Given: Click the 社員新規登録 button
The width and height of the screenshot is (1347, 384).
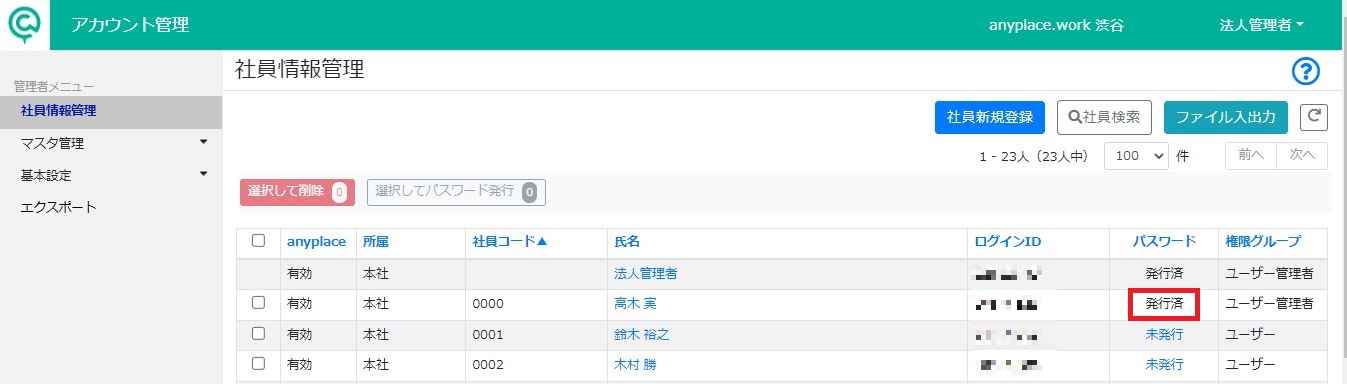Looking at the screenshot, I should (x=990, y=117).
